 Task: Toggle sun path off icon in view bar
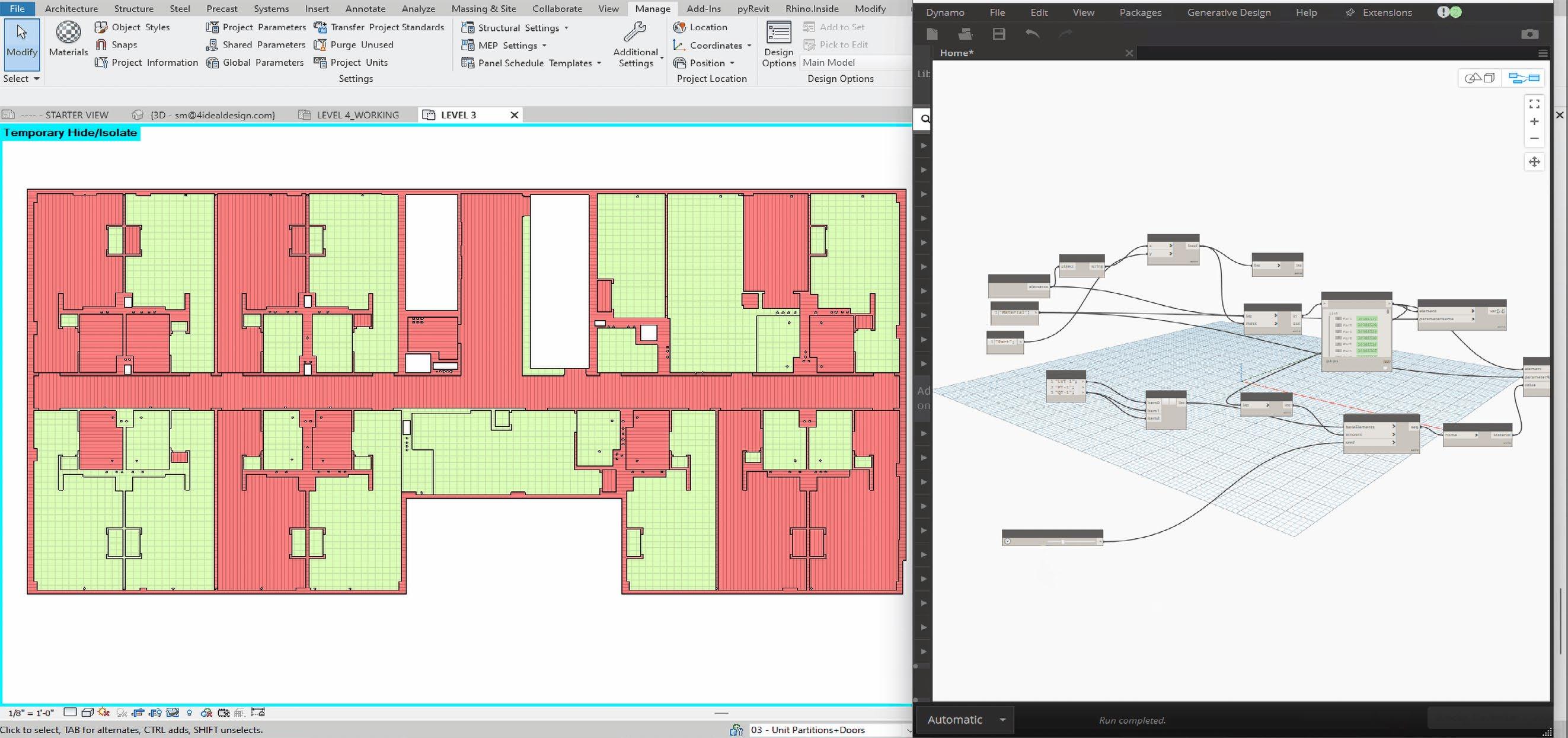tap(104, 713)
